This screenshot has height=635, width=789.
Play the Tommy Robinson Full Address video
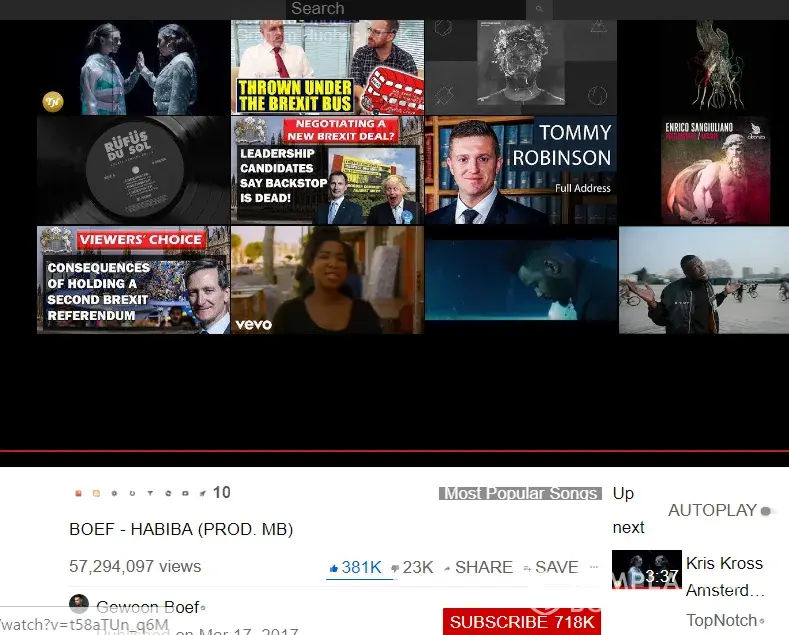click(x=521, y=170)
